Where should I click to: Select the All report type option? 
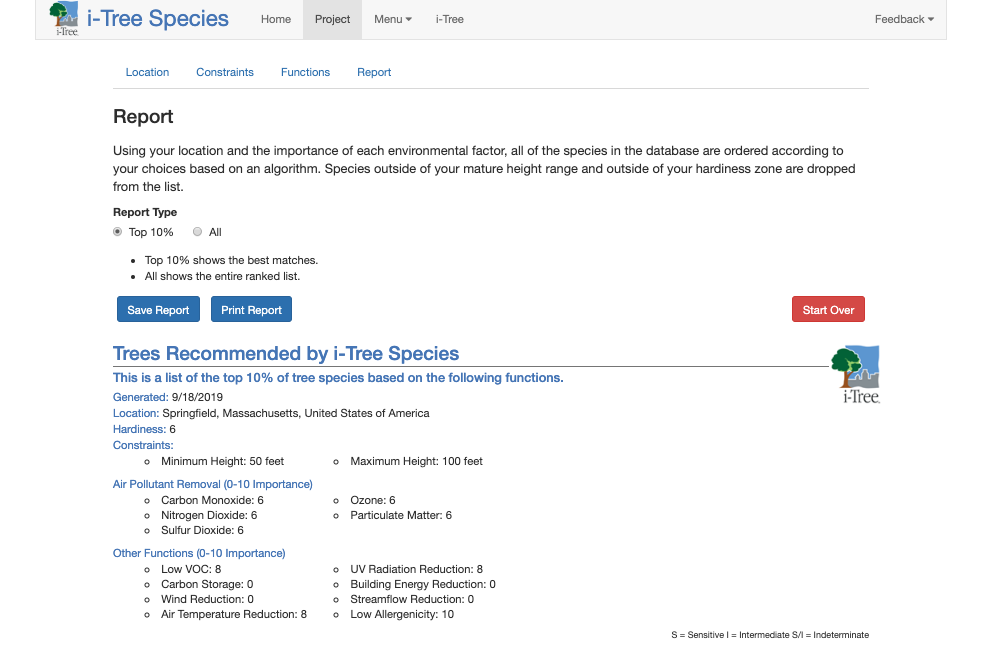point(198,232)
